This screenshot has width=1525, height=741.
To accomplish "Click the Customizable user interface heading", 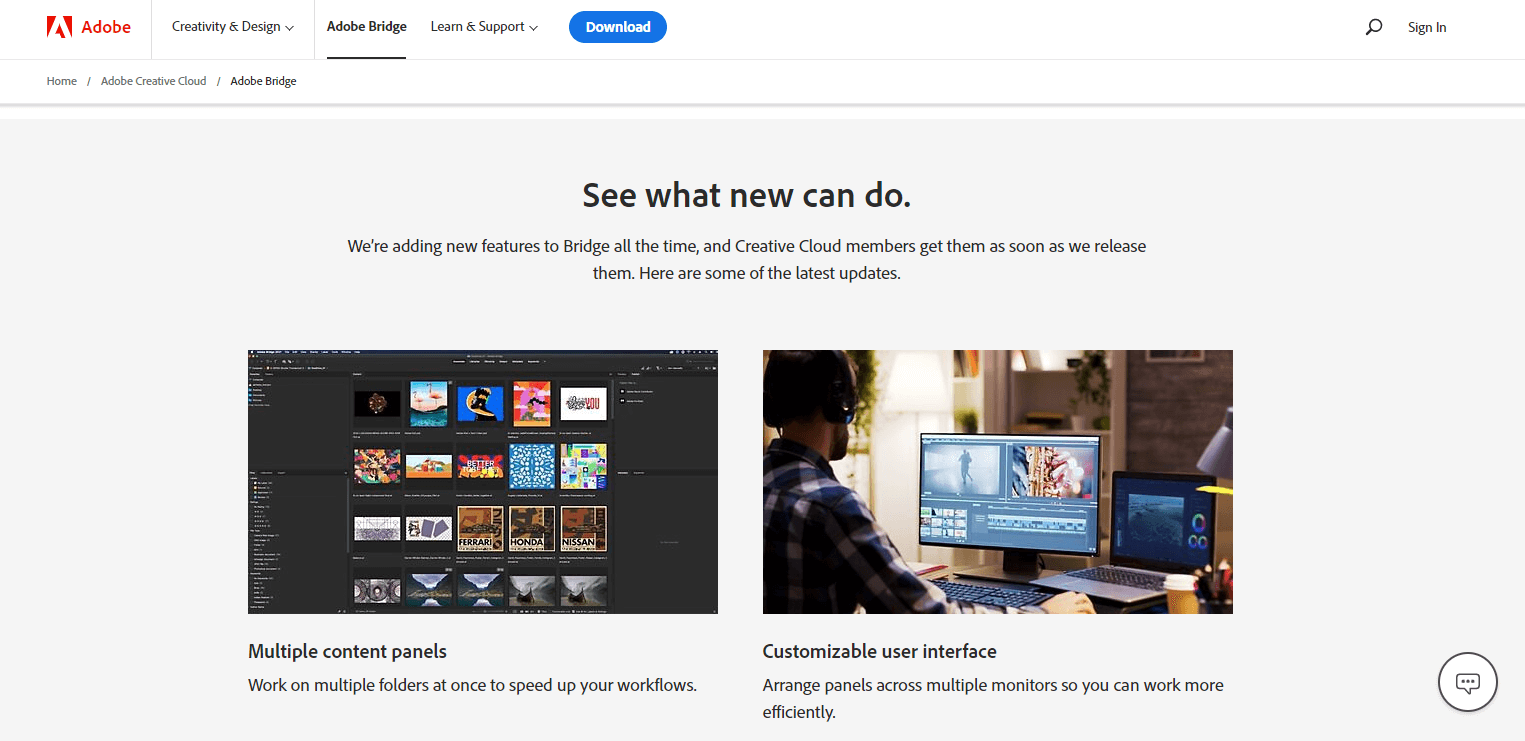I will click(880, 651).
